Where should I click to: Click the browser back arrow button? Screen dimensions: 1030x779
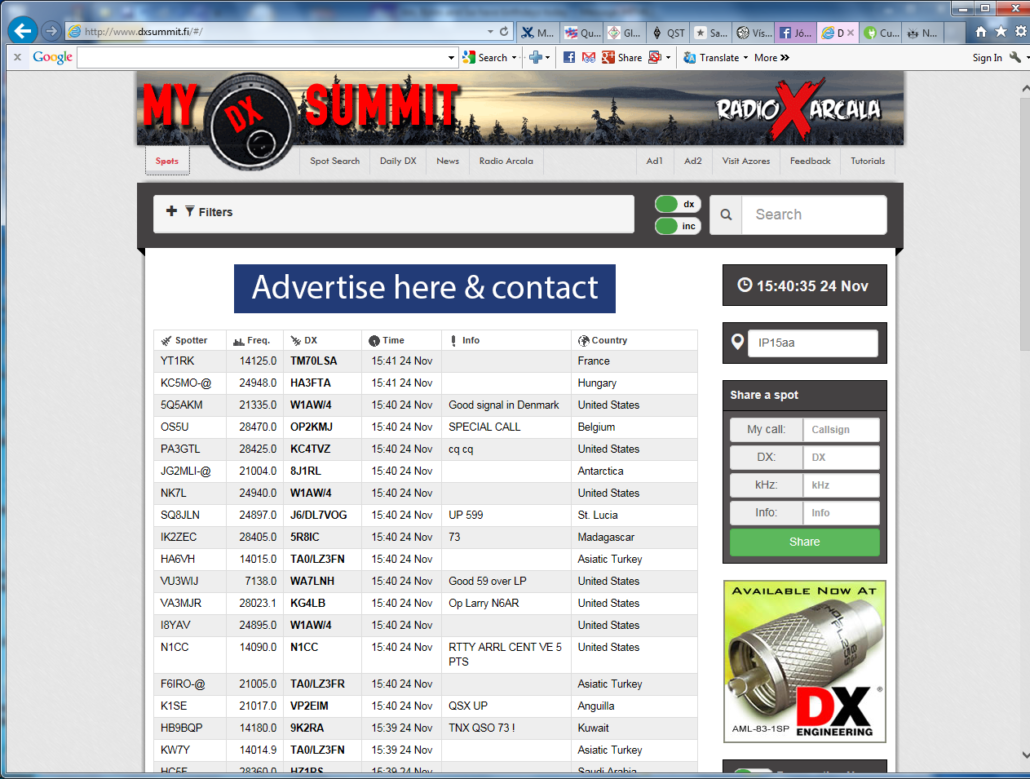click(x=22, y=30)
